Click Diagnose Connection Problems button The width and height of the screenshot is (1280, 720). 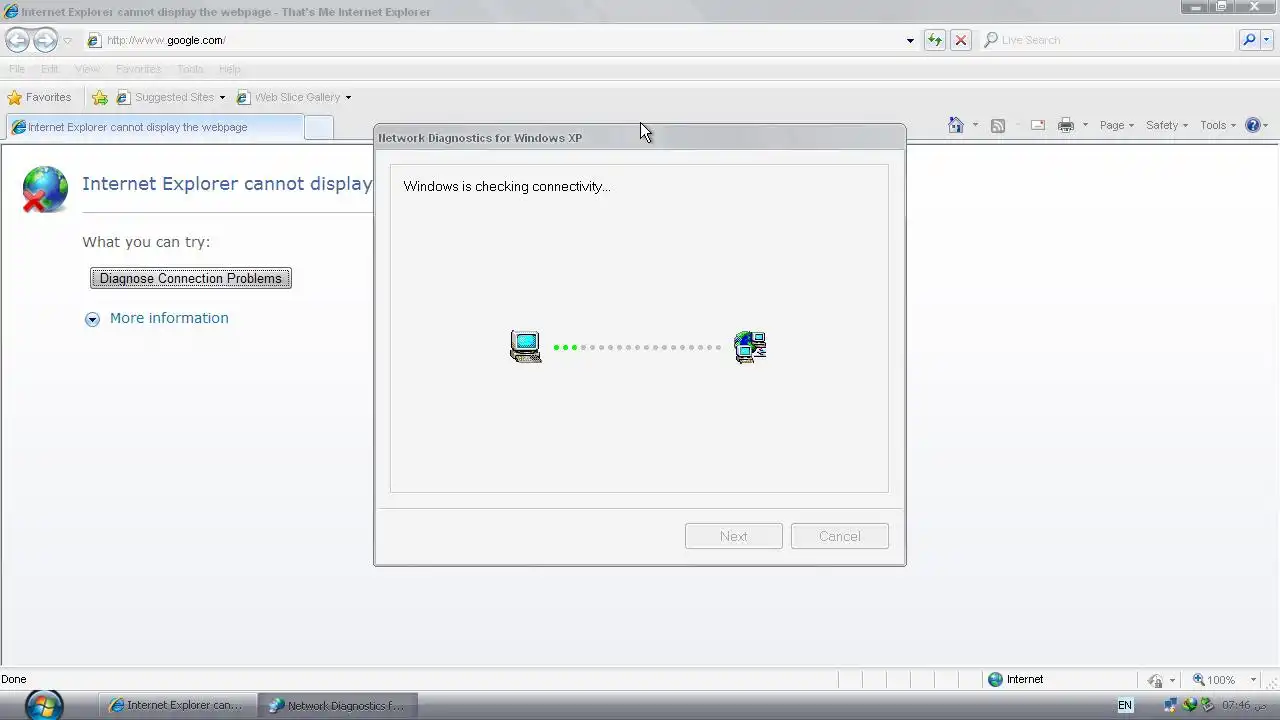tap(191, 278)
